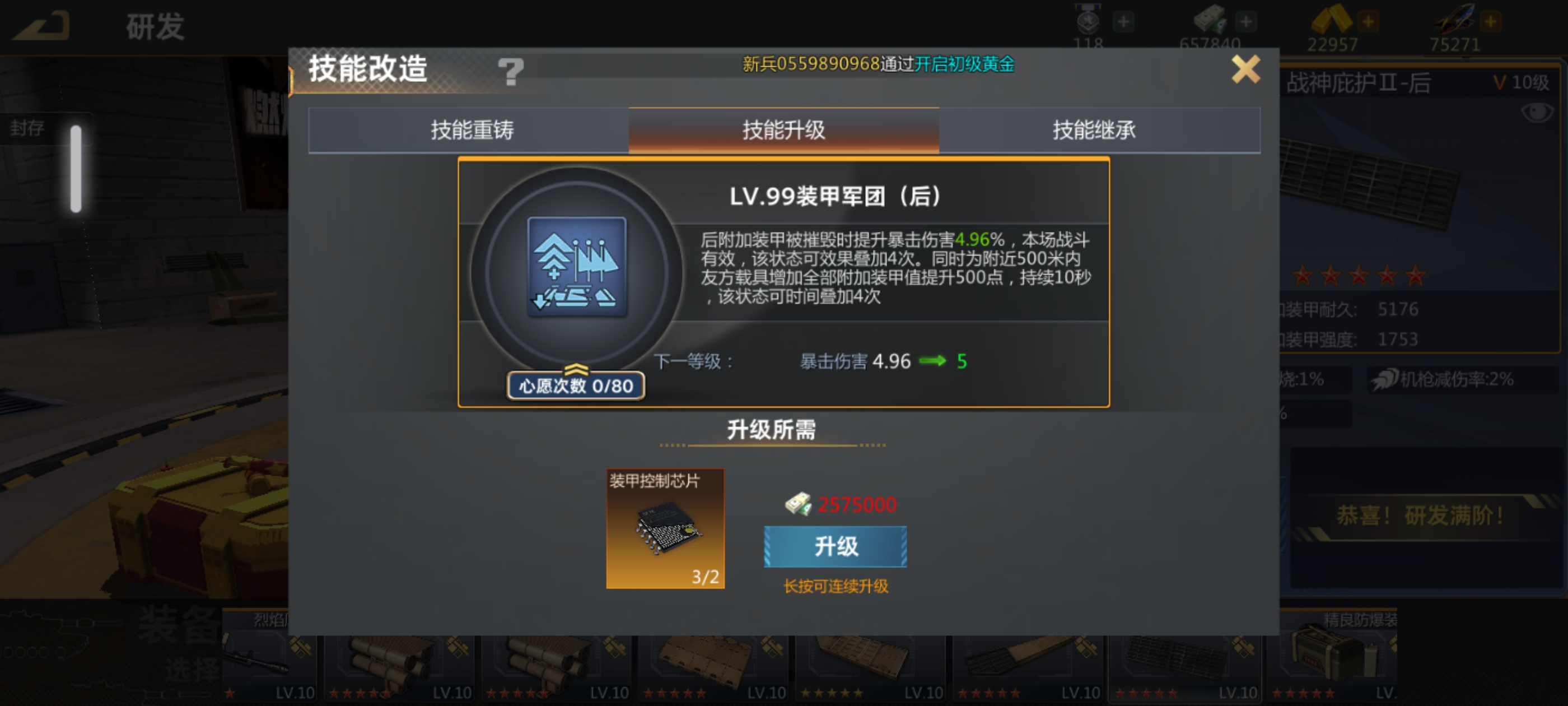This screenshot has height=706, width=1568.
Task: Open the help question mark icon
Action: tap(510, 71)
